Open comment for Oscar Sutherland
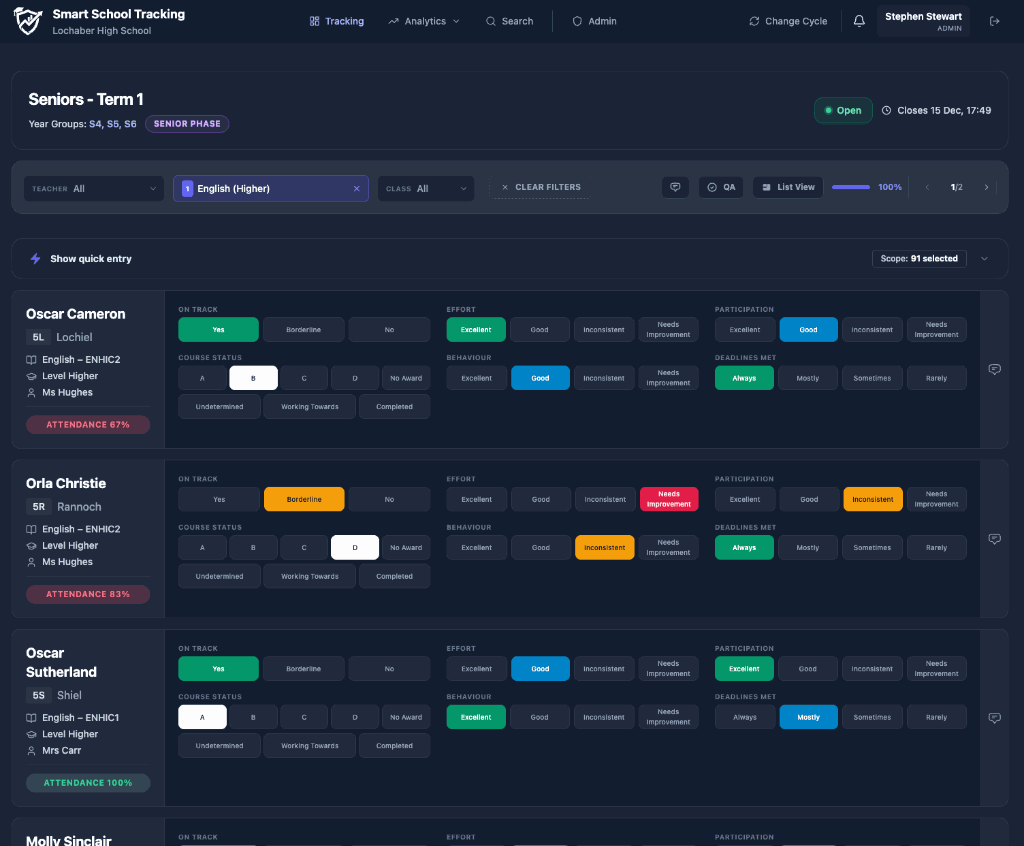Image resolution: width=1024 pixels, height=846 pixels. click(994, 718)
